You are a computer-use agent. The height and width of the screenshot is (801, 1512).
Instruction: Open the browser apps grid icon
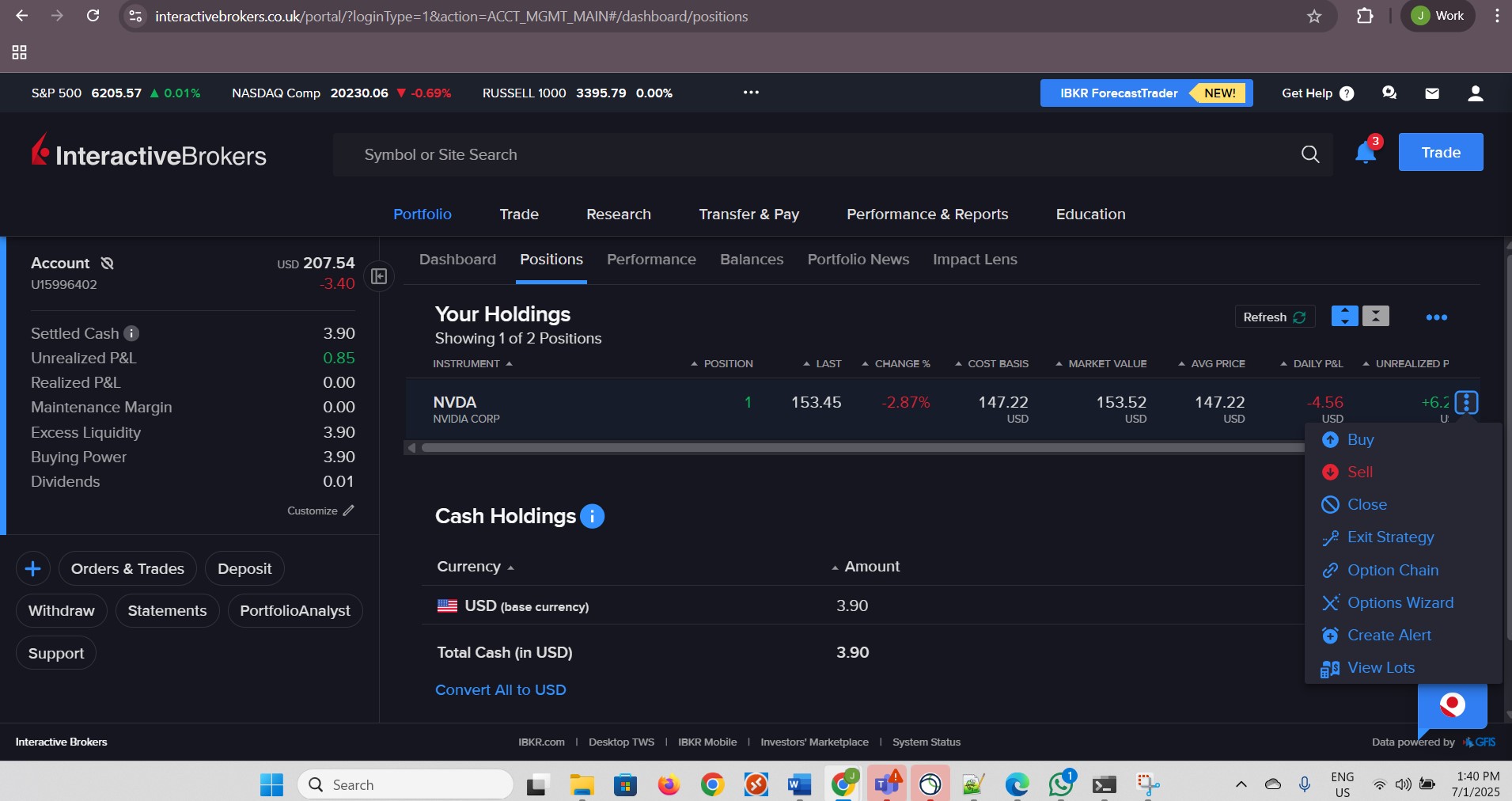(x=20, y=52)
